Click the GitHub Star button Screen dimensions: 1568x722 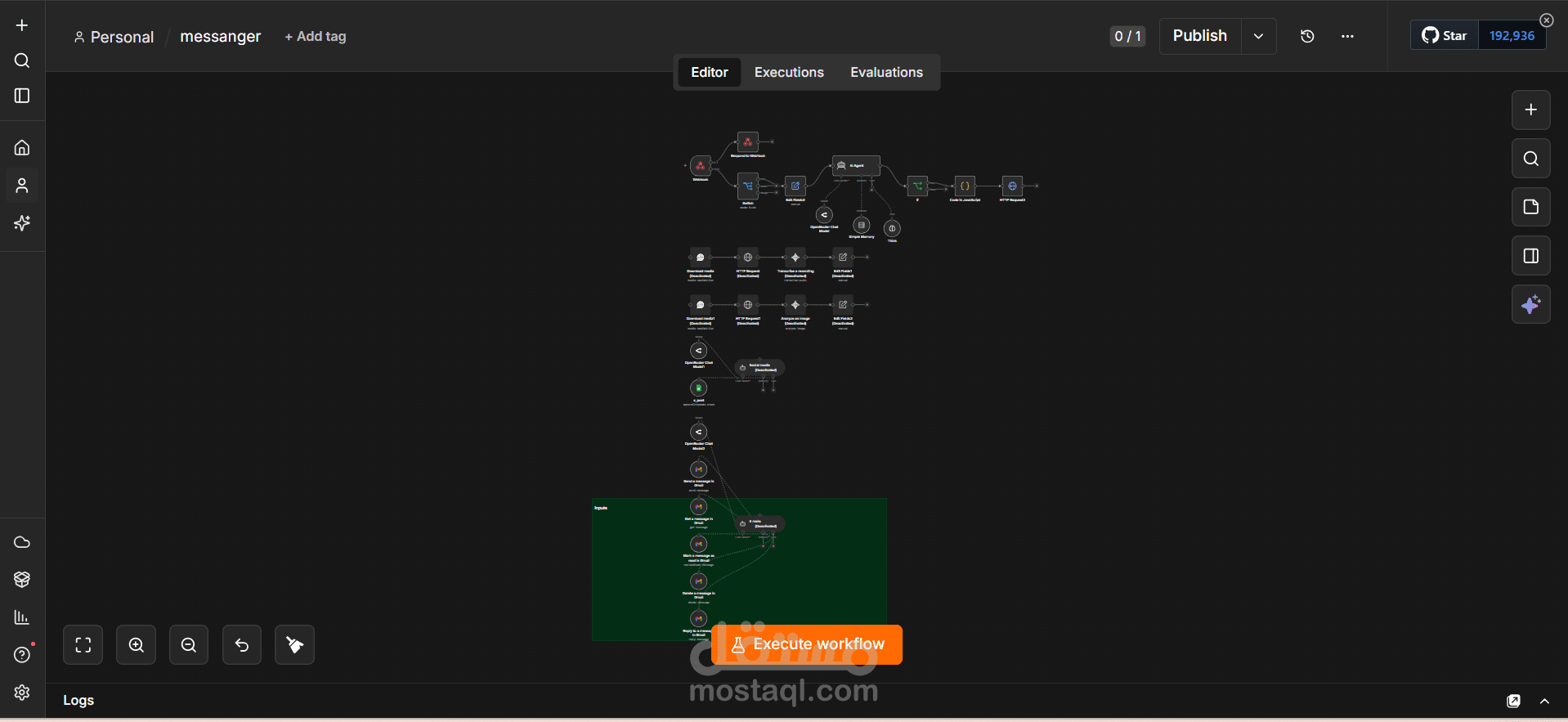1445,36
